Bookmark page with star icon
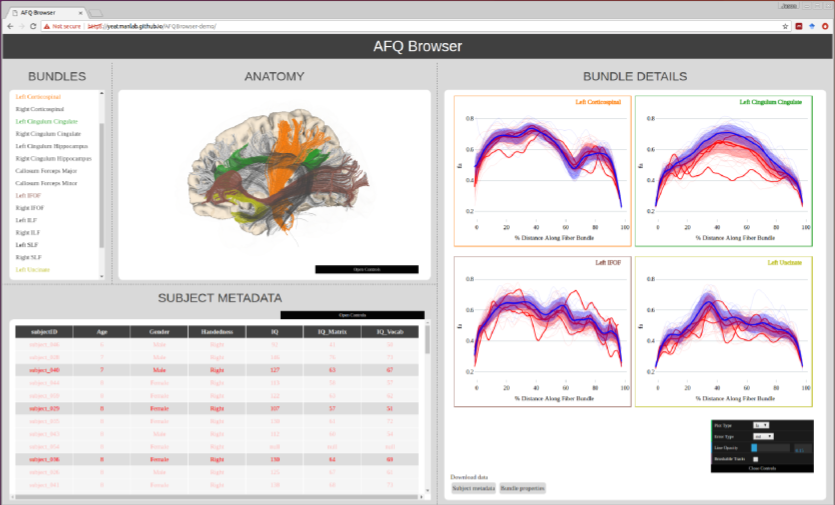The image size is (835, 505). pos(785,25)
